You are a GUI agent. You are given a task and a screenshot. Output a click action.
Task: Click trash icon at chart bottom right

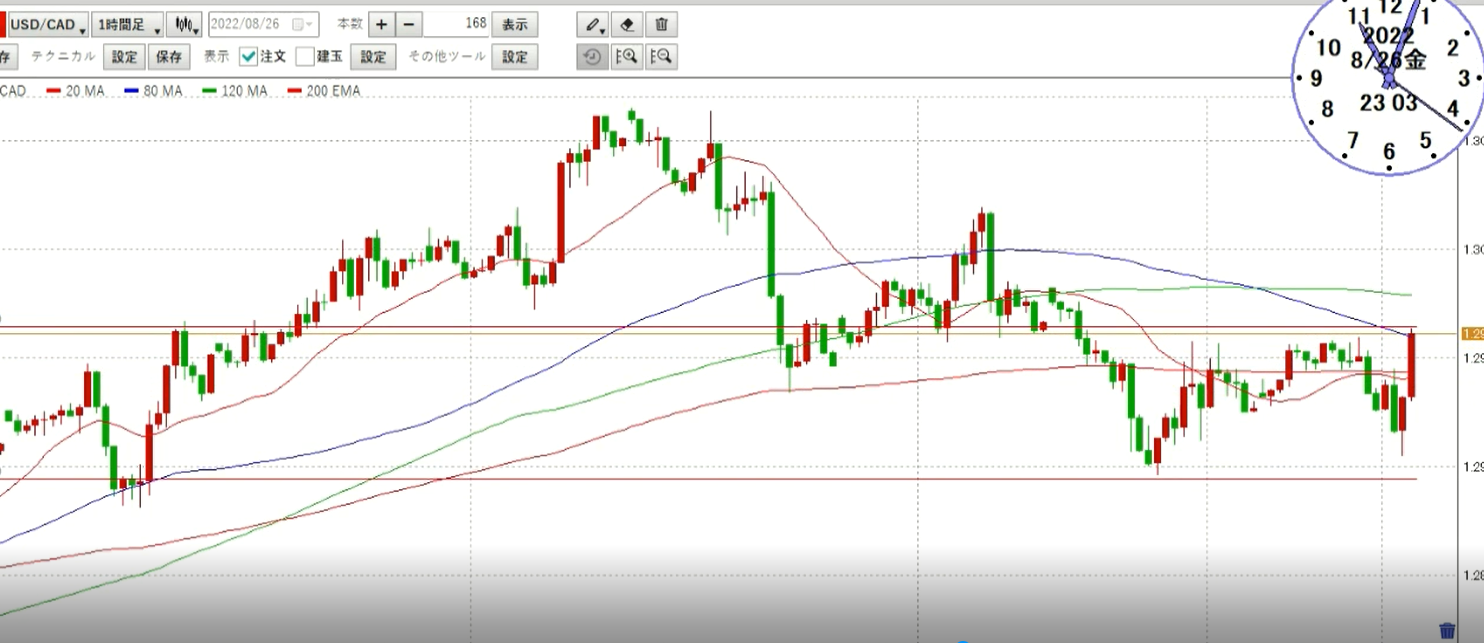pos(1447,630)
